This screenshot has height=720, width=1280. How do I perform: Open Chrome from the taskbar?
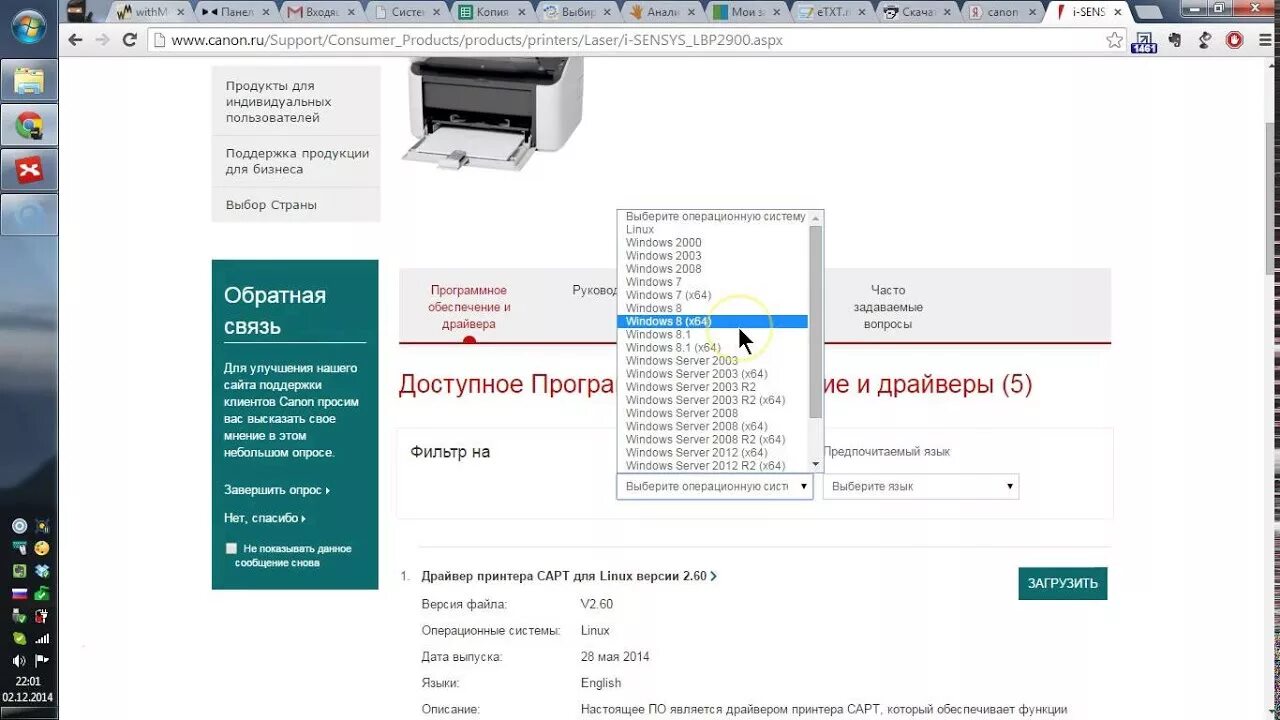pos(29,126)
